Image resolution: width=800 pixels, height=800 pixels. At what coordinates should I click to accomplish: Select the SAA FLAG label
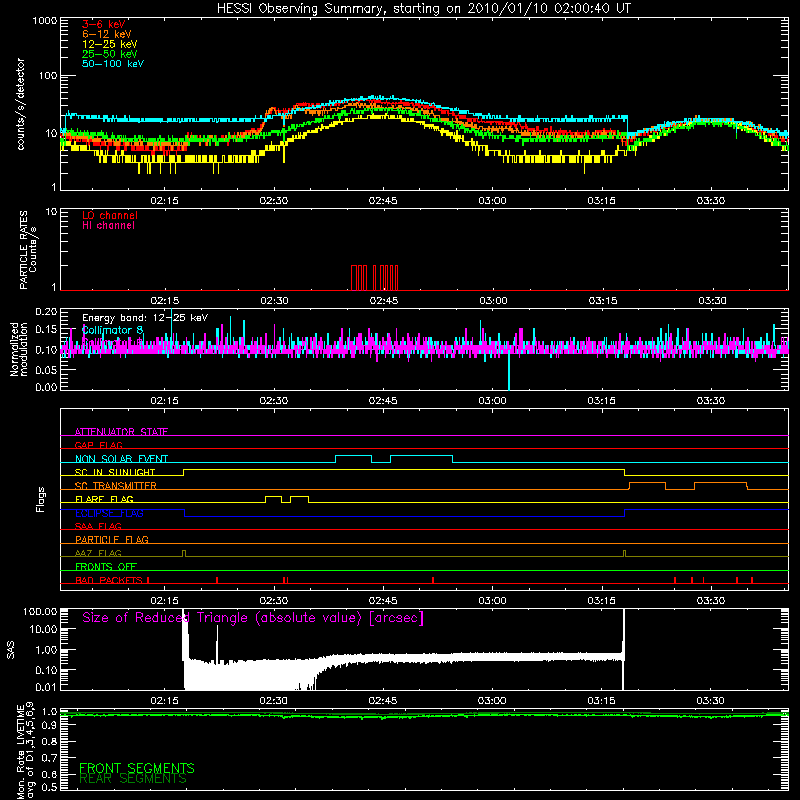(x=98, y=526)
